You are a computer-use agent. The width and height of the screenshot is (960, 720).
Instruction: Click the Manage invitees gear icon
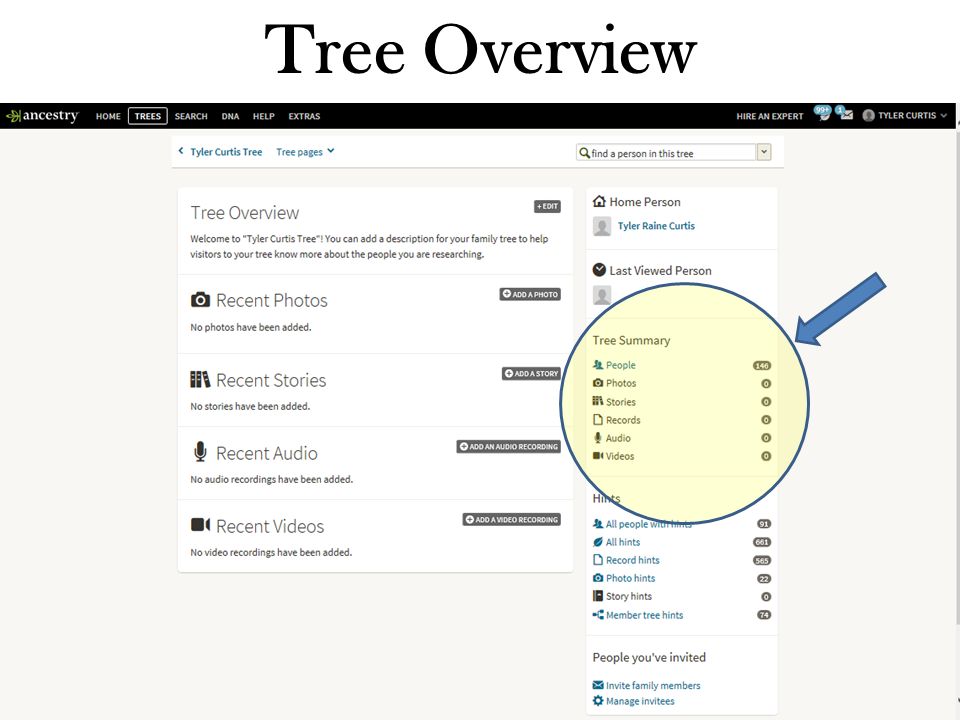(x=598, y=701)
